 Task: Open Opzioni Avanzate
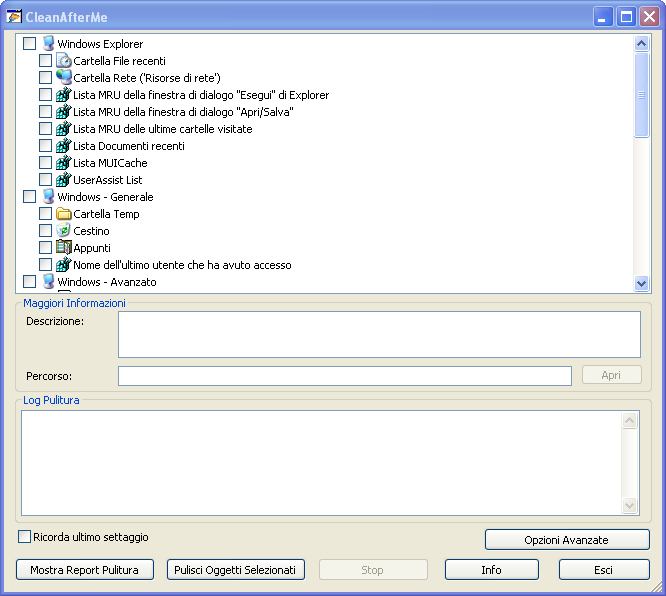[567, 540]
